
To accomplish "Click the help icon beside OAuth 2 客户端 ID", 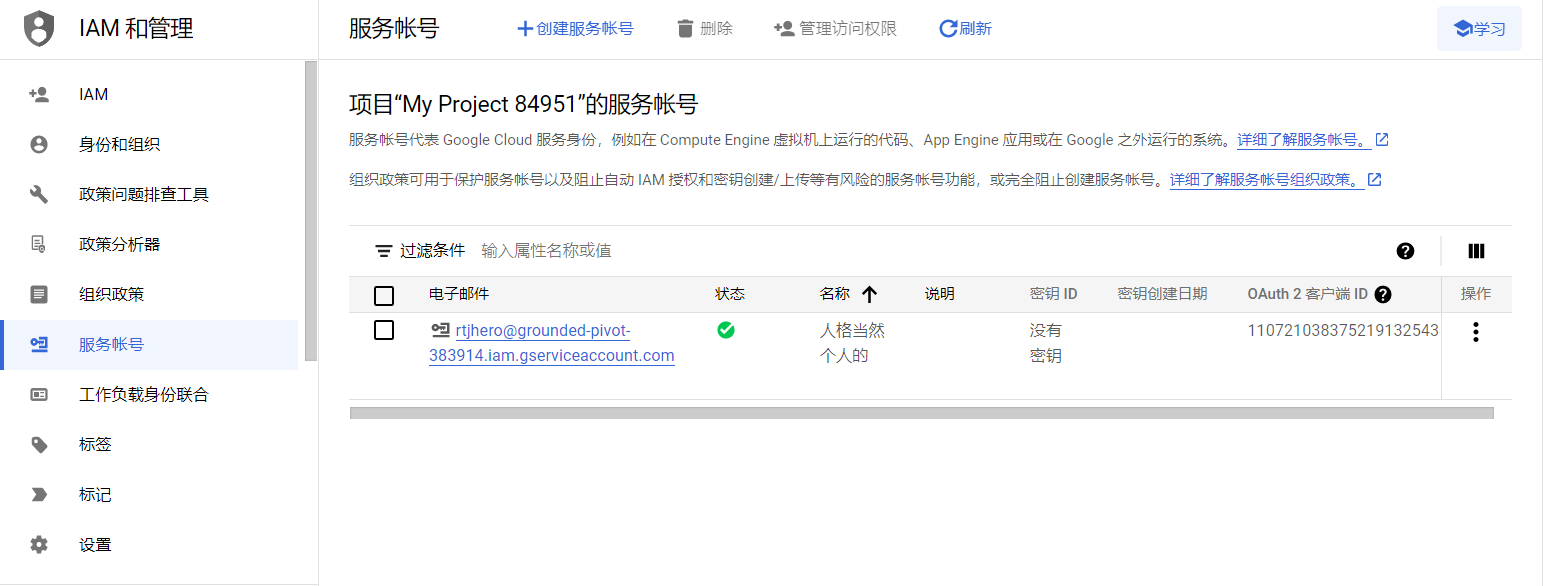I will [1383, 294].
